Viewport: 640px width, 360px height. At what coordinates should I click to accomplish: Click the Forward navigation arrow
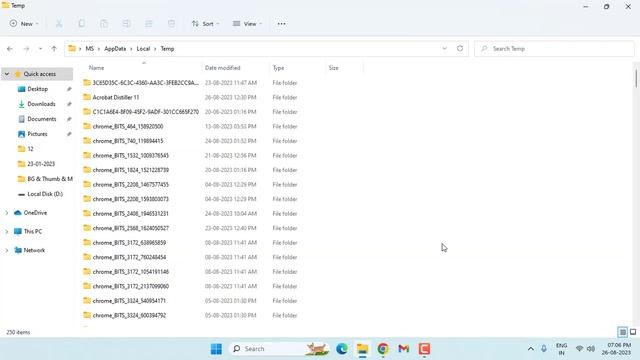pos(26,49)
